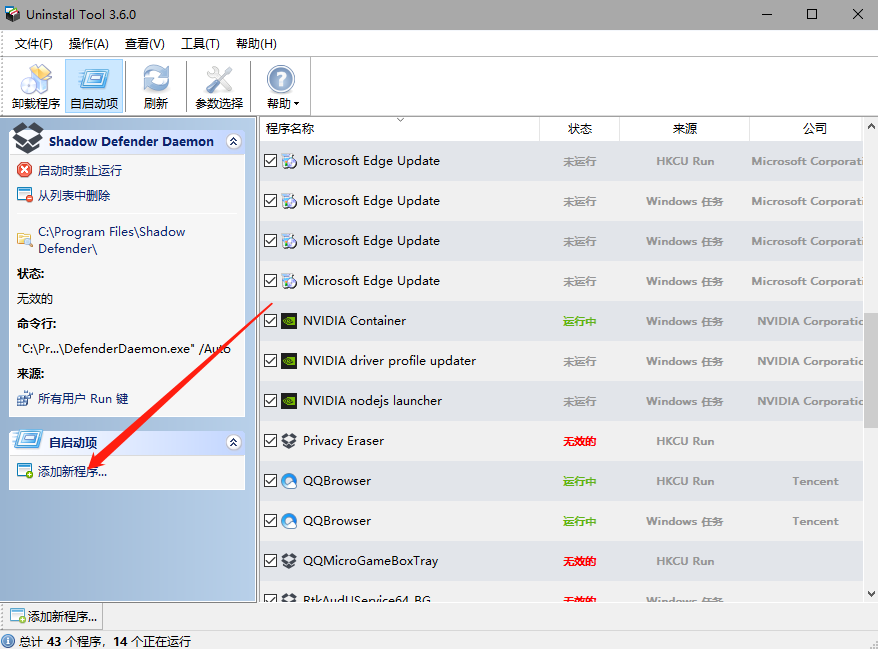The width and height of the screenshot is (878, 649).
Task: Click the QQMicroGameBoxTray row icon
Action: (x=289, y=561)
